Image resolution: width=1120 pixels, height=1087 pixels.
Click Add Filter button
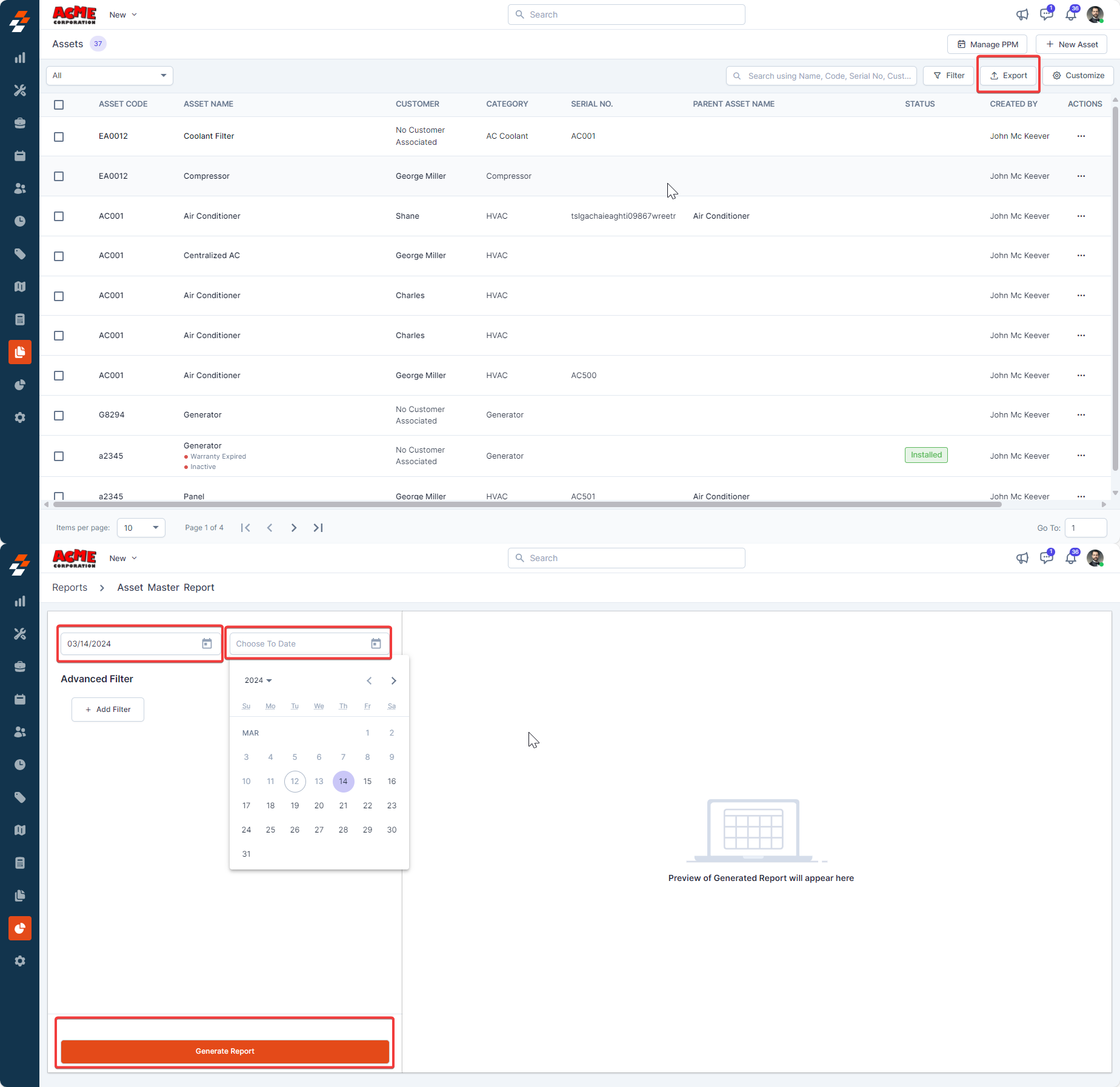tap(108, 710)
